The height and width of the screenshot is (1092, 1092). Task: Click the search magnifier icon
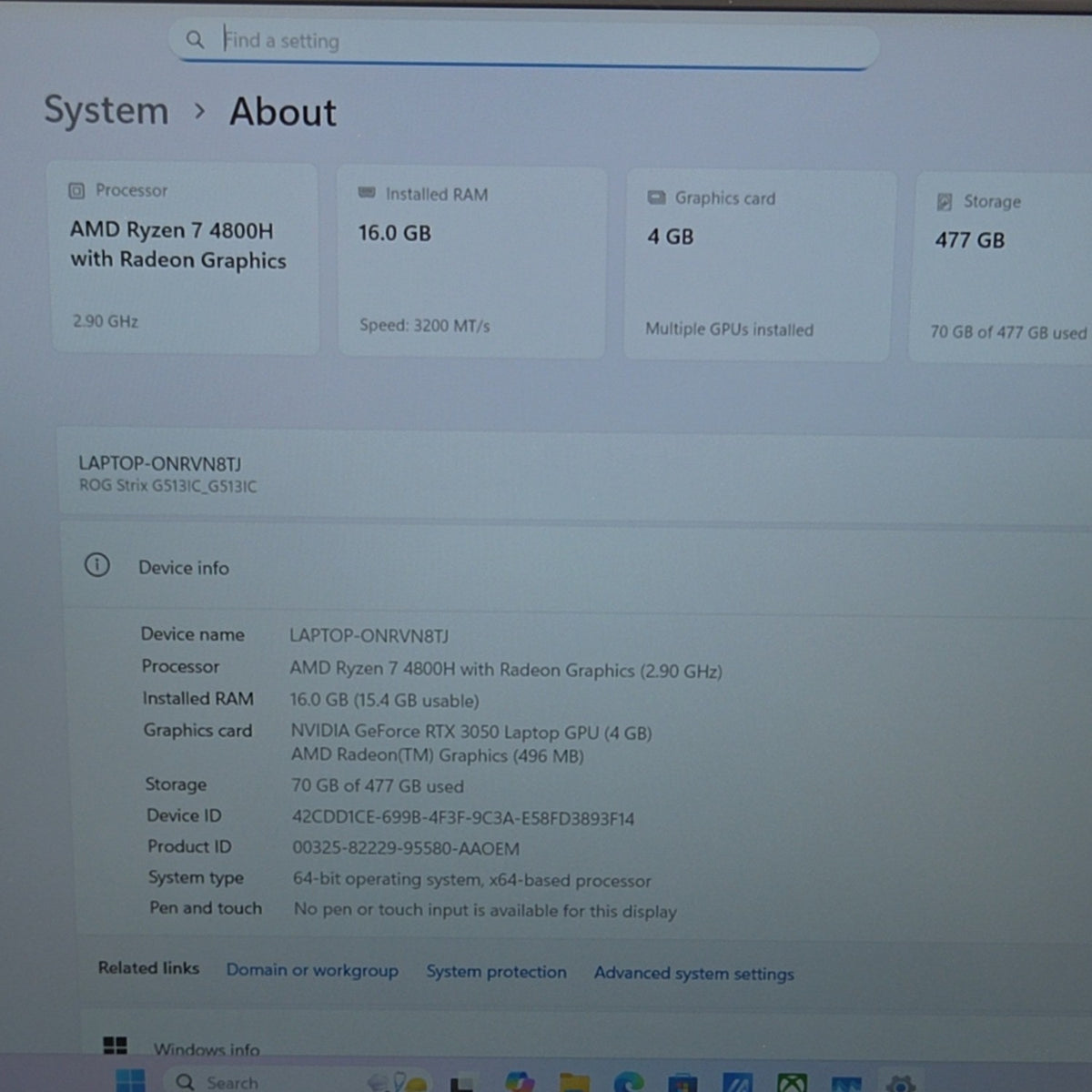pos(195,39)
